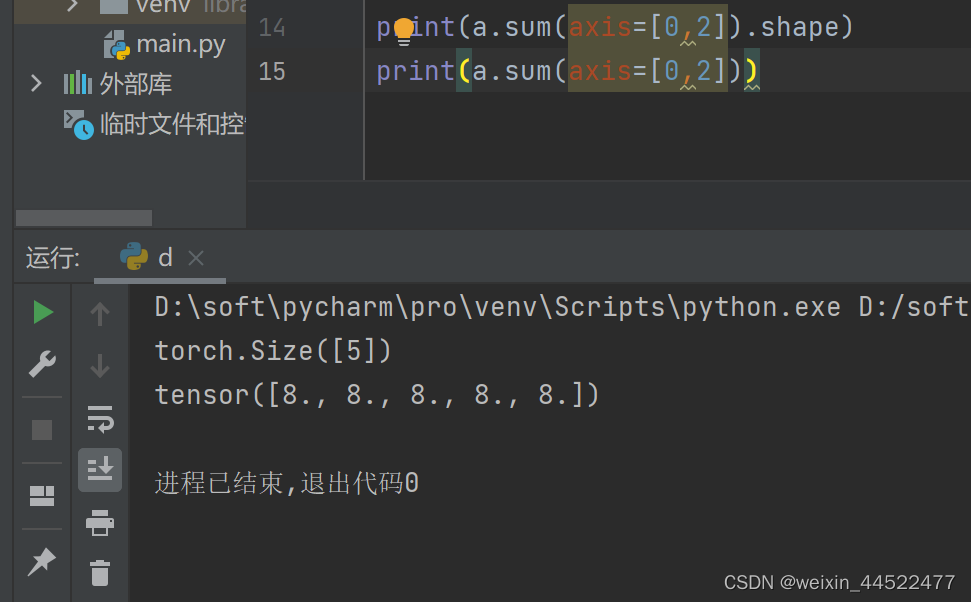Close the 'd' run tab

tap(196, 258)
